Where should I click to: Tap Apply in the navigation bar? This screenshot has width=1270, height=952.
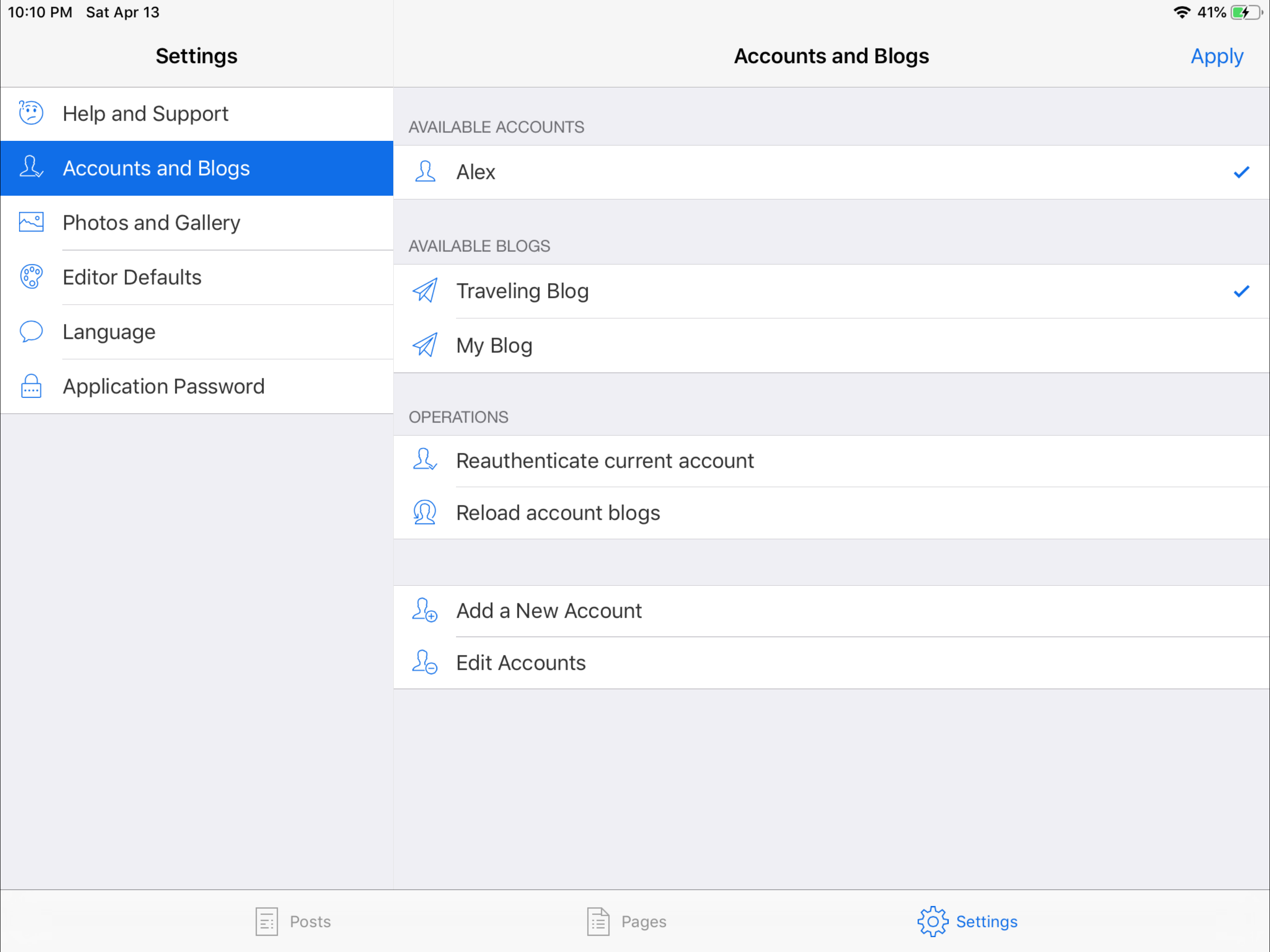[x=1217, y=56]
